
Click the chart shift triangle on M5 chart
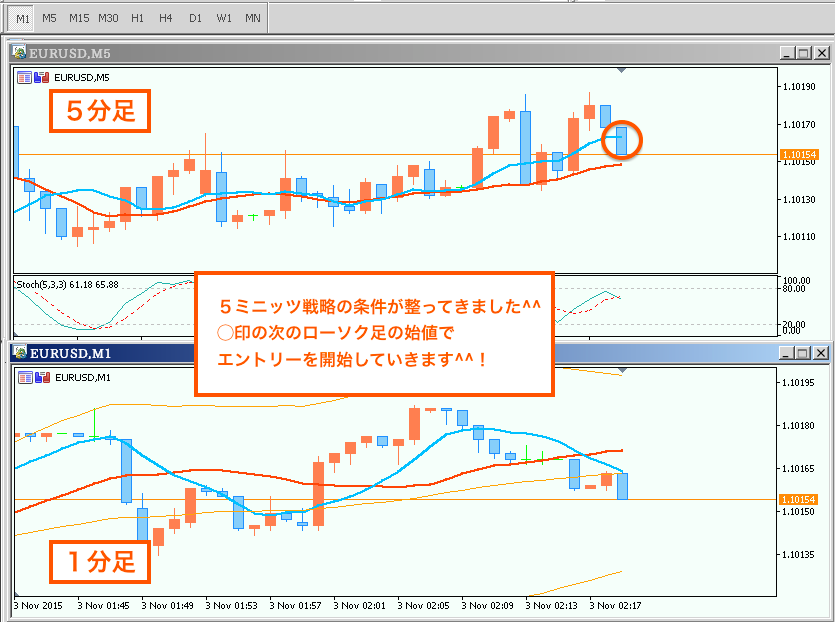click(x=623, y=71)
